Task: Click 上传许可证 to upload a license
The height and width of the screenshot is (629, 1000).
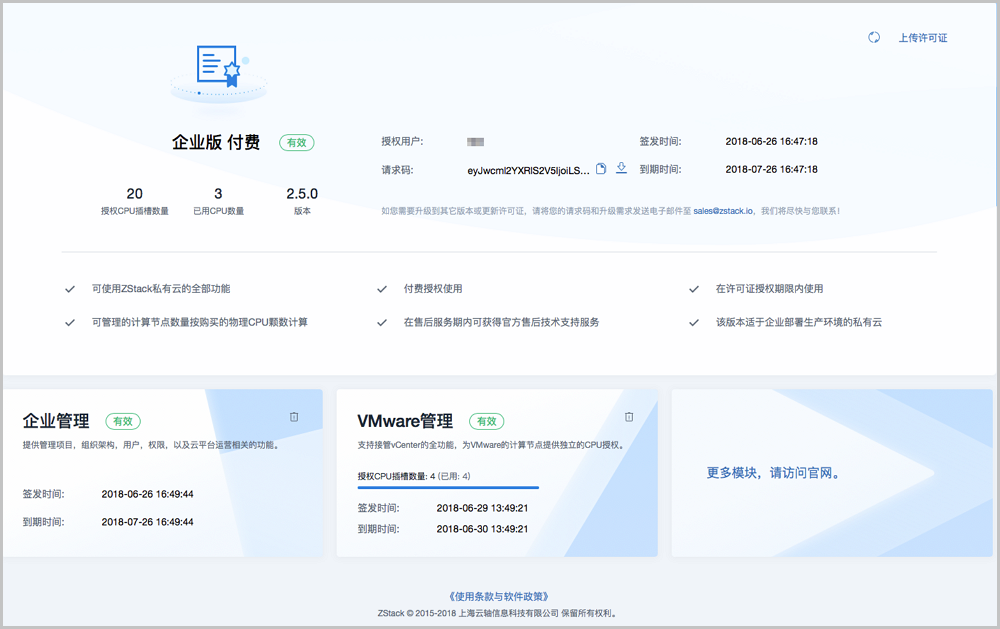Action: pos(922,38)
